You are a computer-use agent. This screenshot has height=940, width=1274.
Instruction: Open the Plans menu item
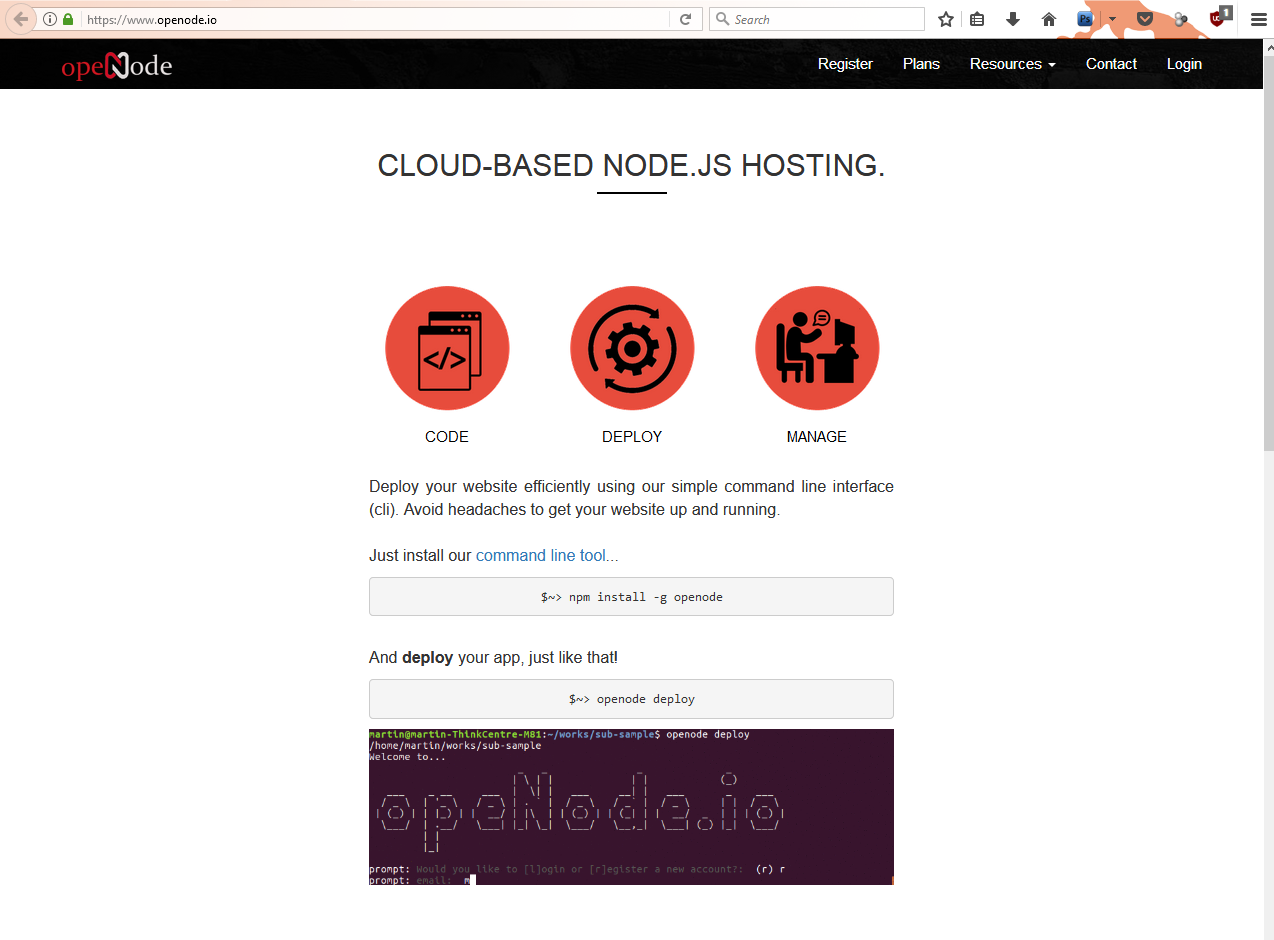coord(921,64)
